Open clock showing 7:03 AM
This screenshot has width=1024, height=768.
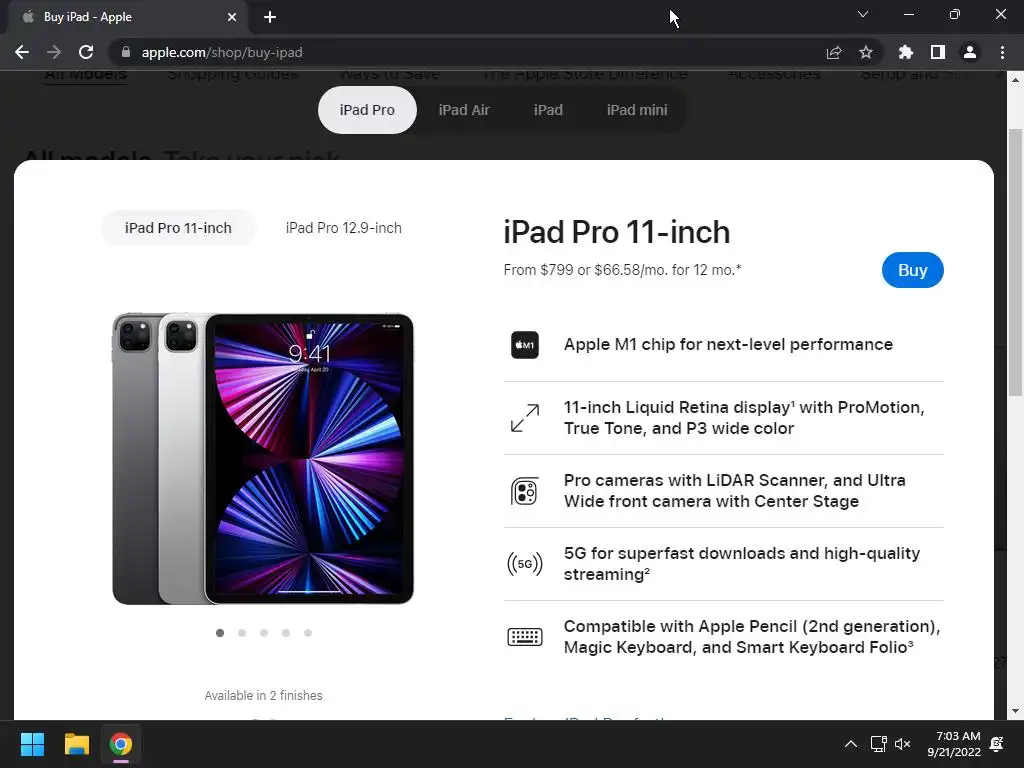pyautogui.click(x=953, y=744)
